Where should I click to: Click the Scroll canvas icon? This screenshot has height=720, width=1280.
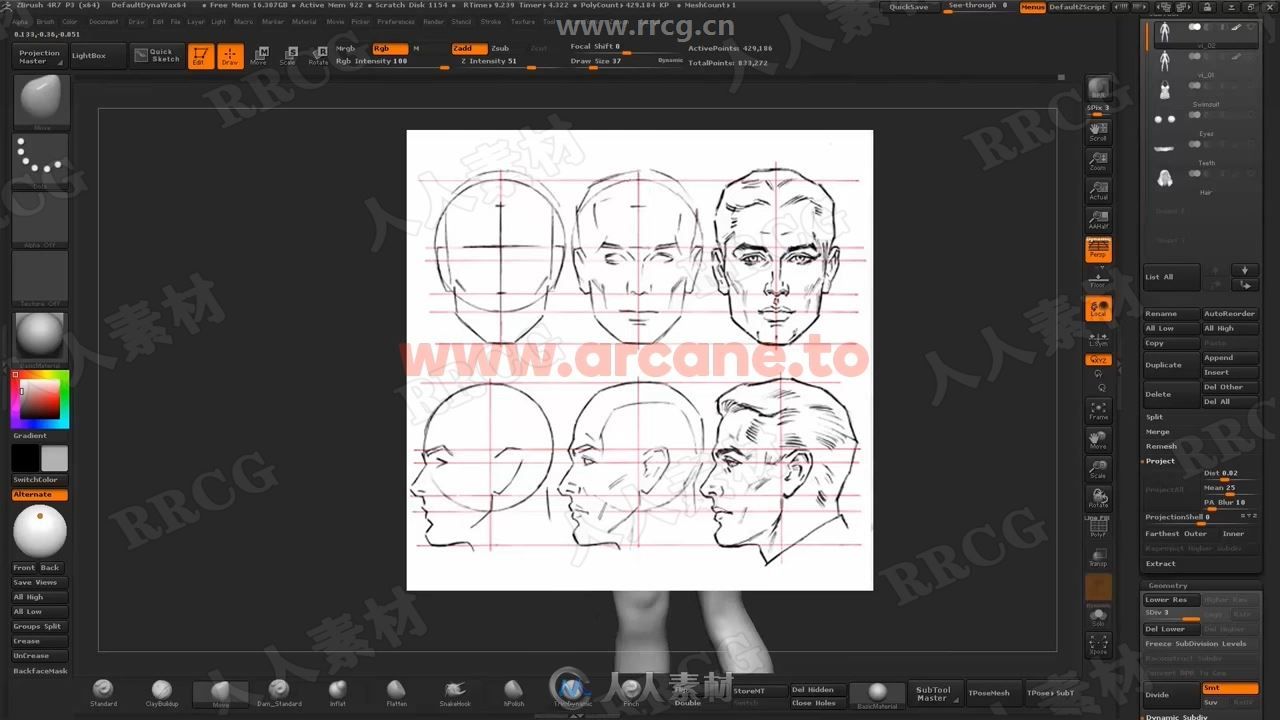click(1098, 132)
